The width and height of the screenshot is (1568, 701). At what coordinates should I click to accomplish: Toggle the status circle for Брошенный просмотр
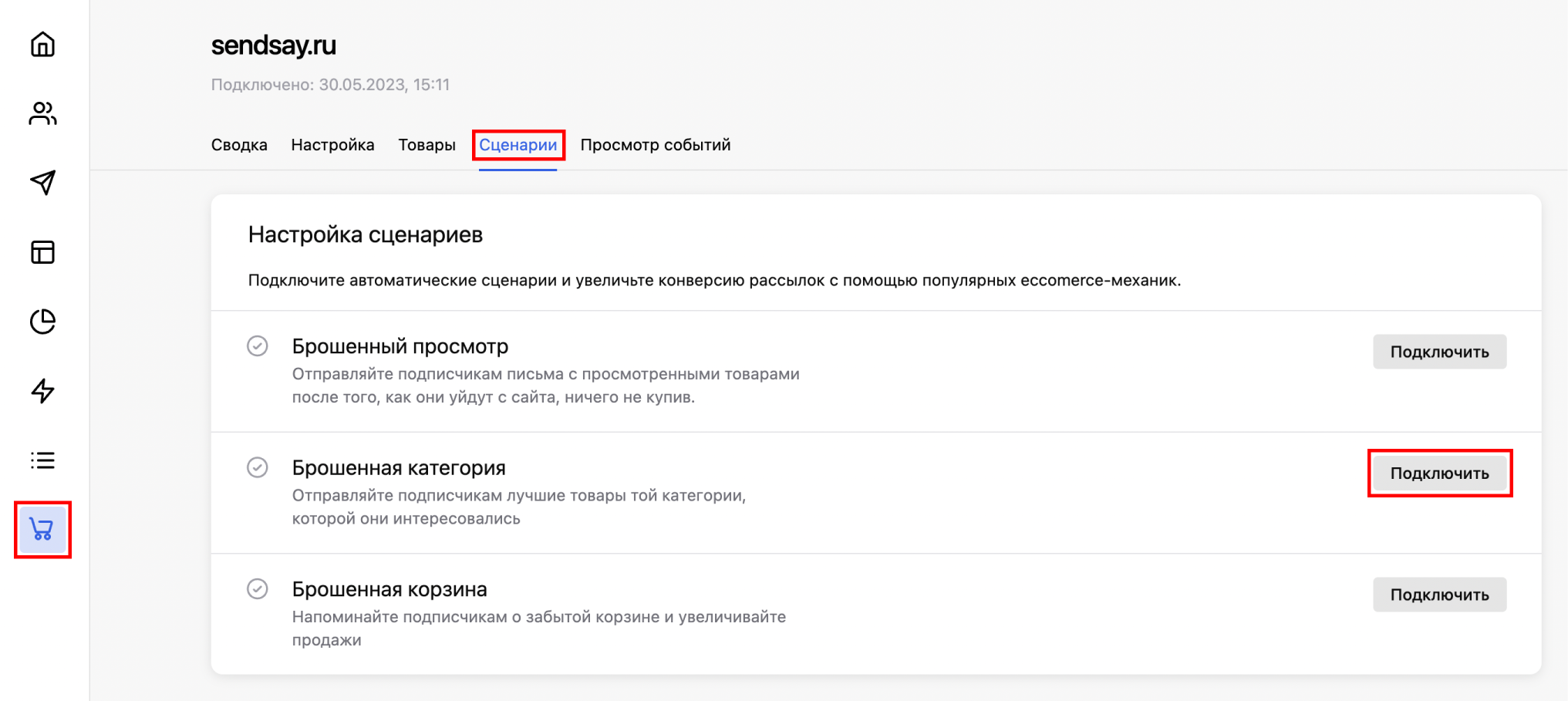click(258, 347)
